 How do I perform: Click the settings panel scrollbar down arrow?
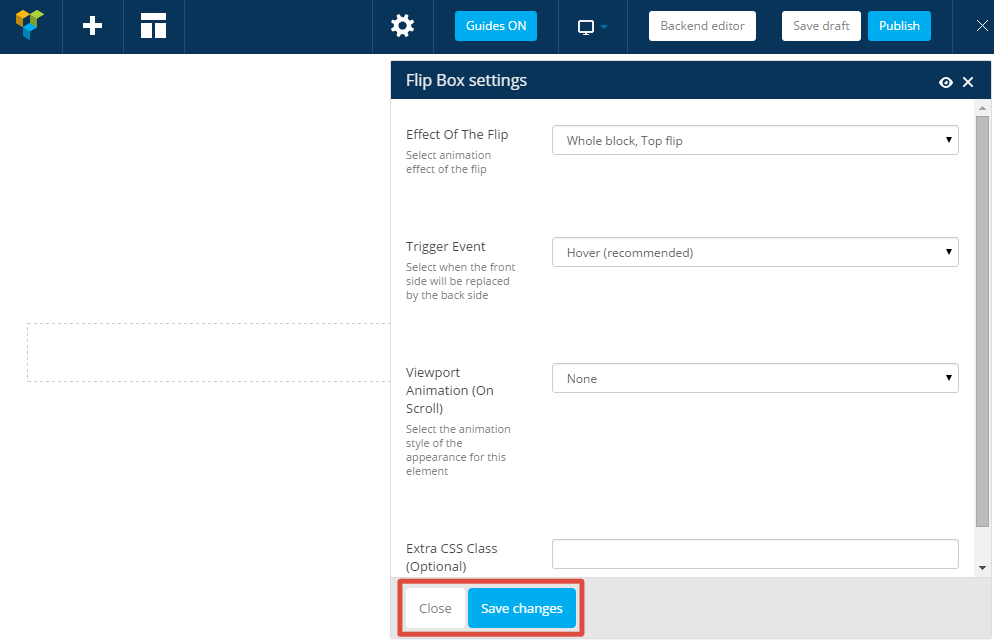pos(982,568)
